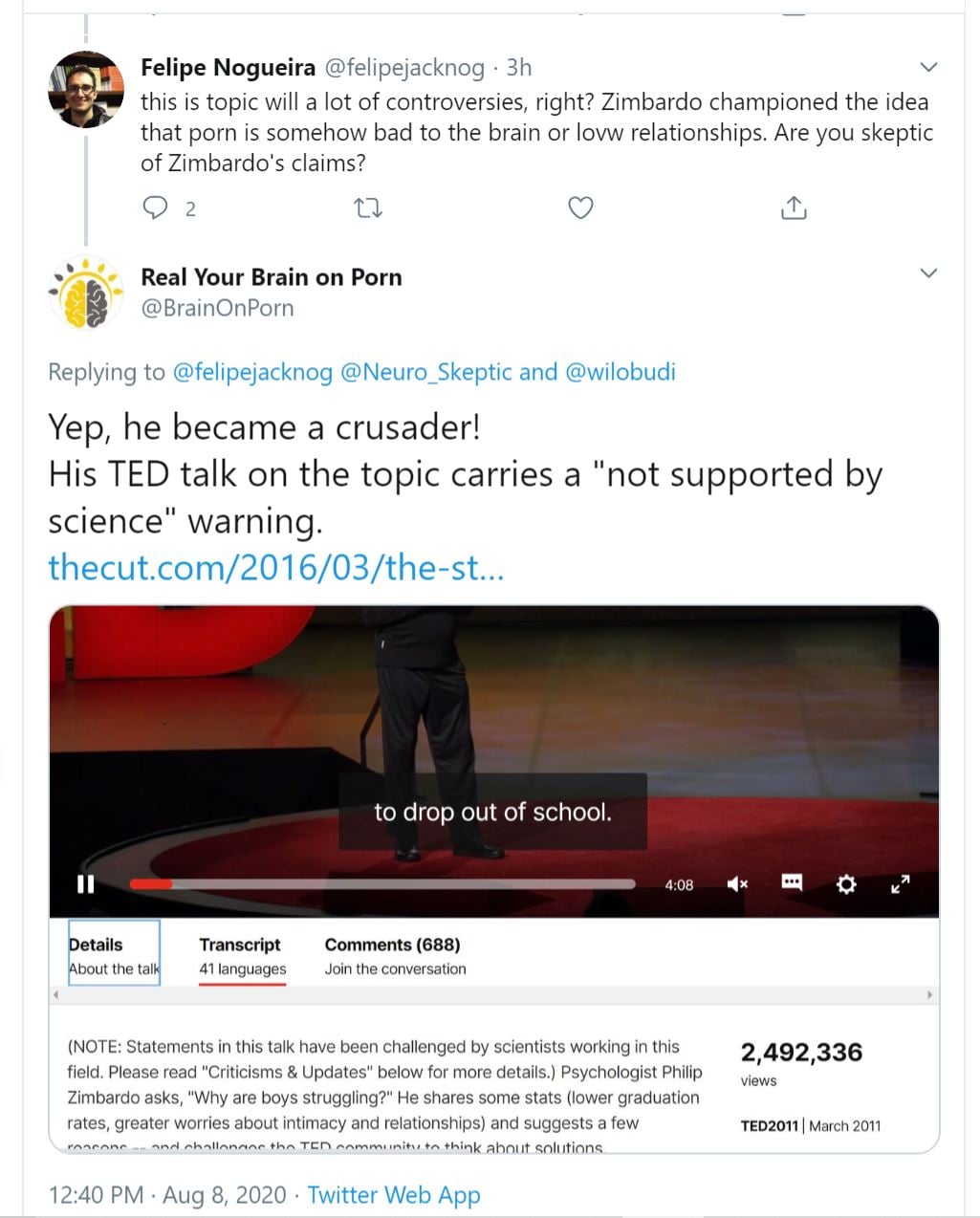Open the video settings gear icon
Screen dimensions: 980x1218
coord(846,884)
